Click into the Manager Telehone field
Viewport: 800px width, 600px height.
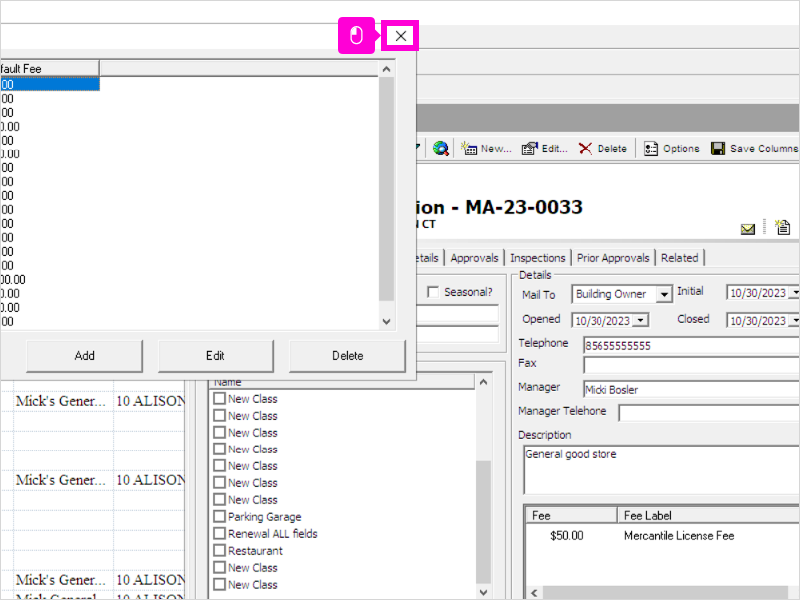coord(709,412)
